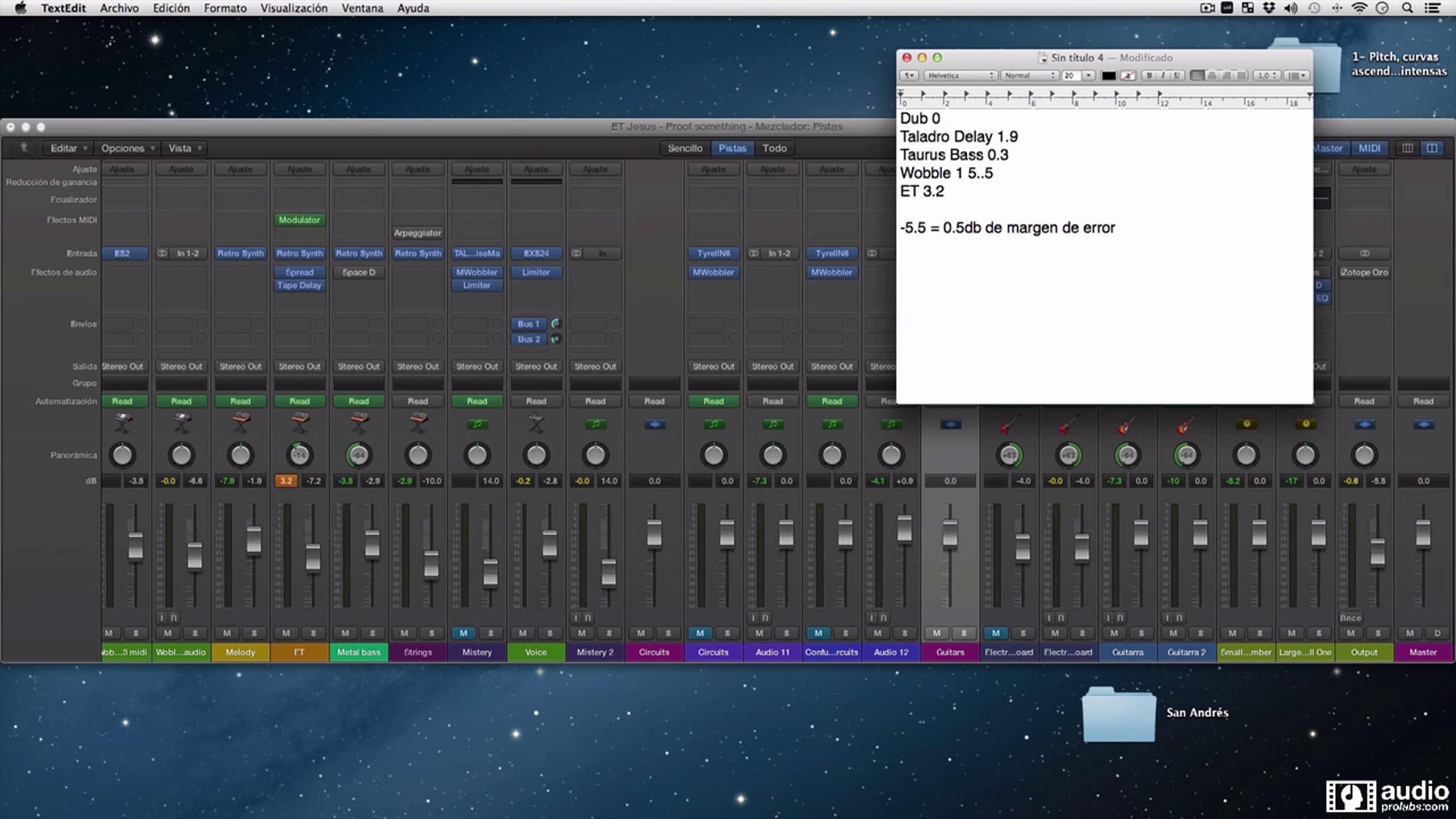Click the text background color icon
This screenshot has height=819, width=1456.
(1128, 75)
